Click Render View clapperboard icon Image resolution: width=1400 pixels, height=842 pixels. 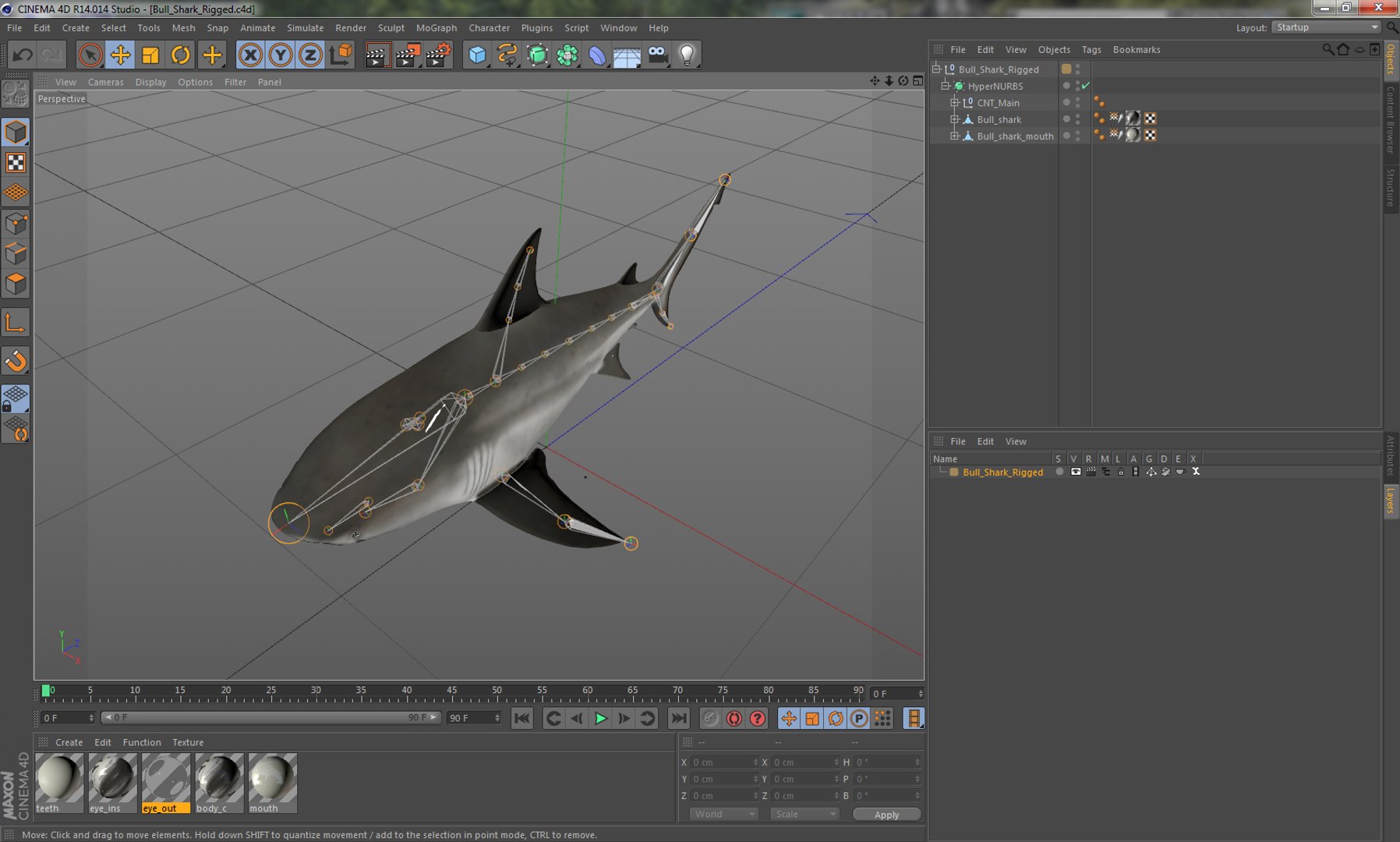(x=377, y=55)
